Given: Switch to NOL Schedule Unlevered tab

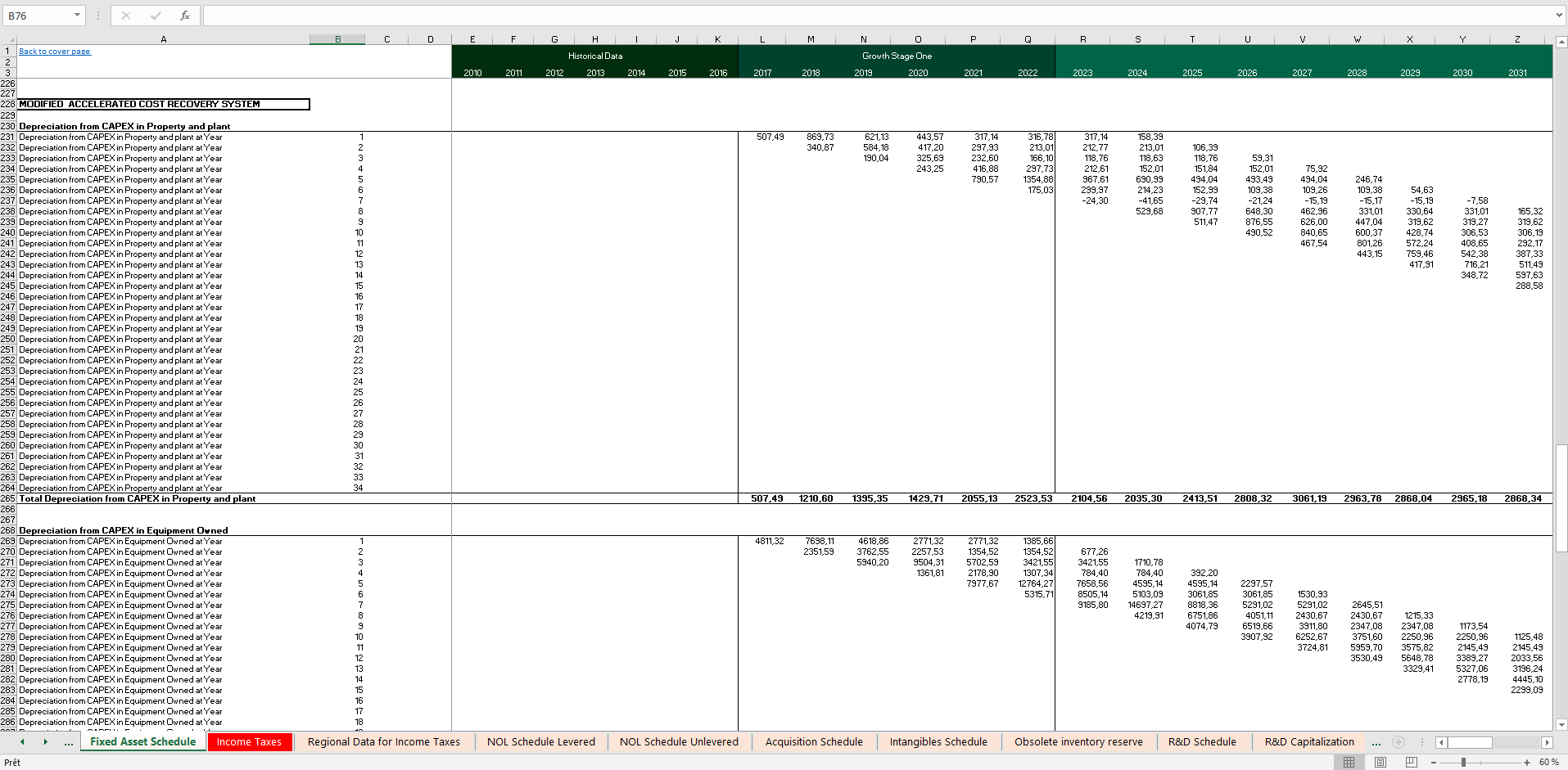Looking at the screenshot, I should [679, 742].
